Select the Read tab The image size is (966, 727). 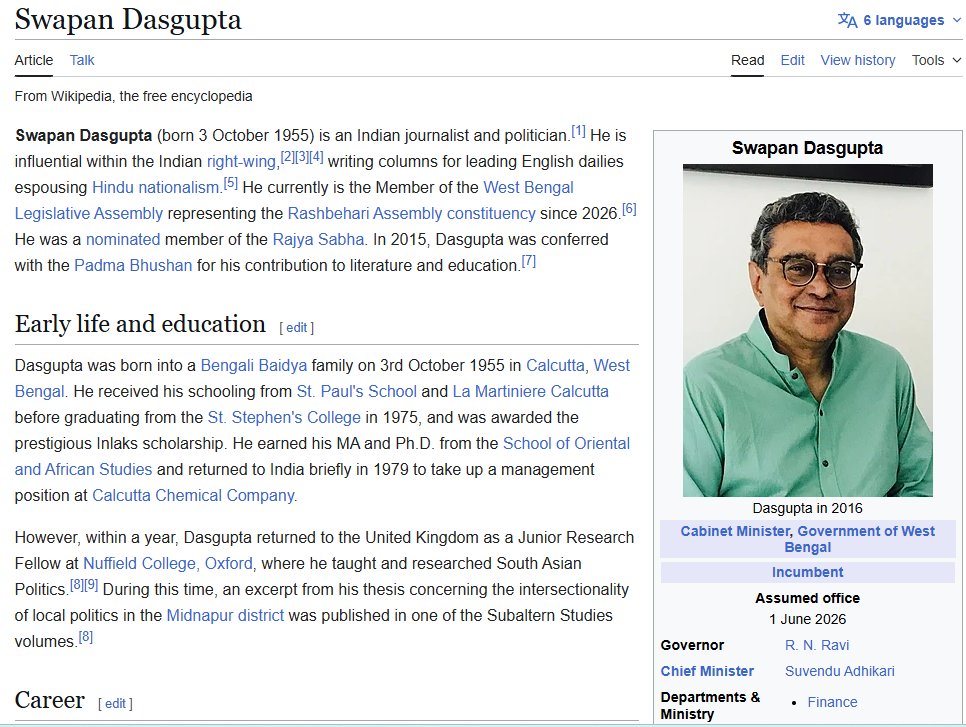(747, 60)
